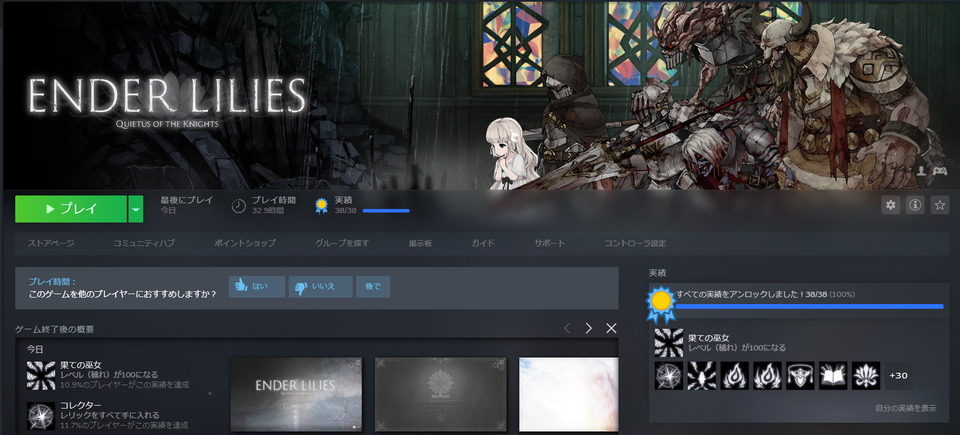Add game to favorites star icon

(940, 205)
